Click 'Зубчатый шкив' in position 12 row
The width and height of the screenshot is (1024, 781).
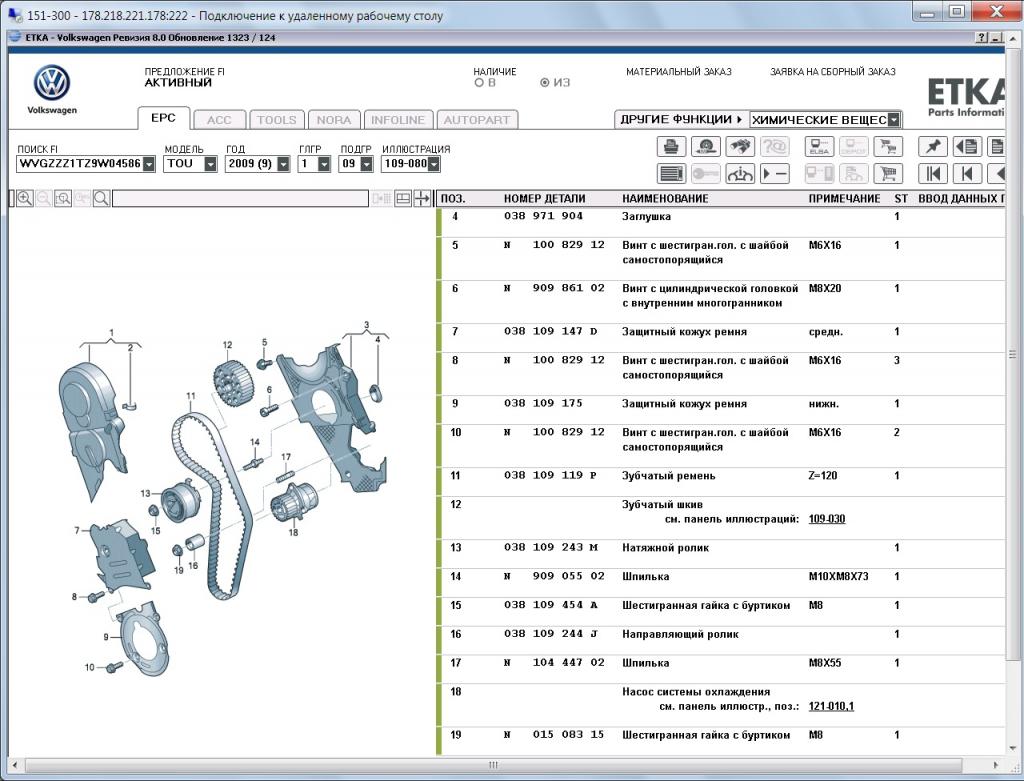tap(662, 505)
